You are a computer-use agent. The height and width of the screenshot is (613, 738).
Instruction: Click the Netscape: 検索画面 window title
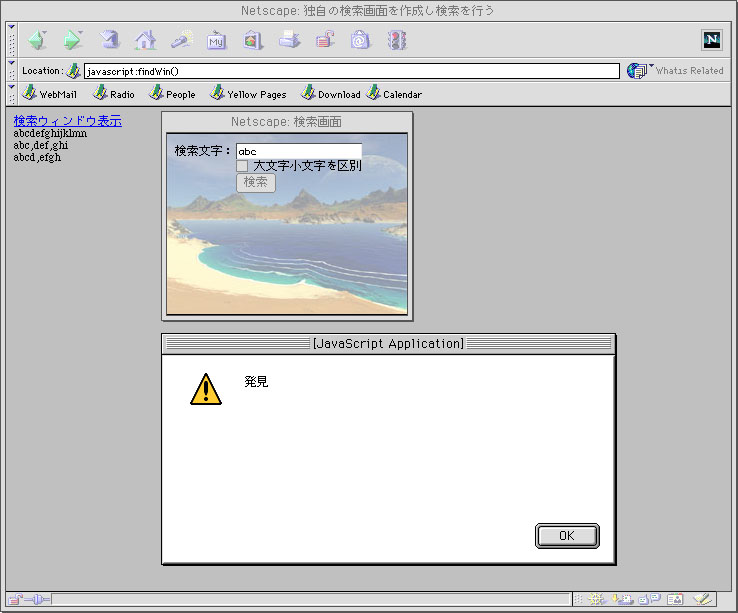point(286,122)
